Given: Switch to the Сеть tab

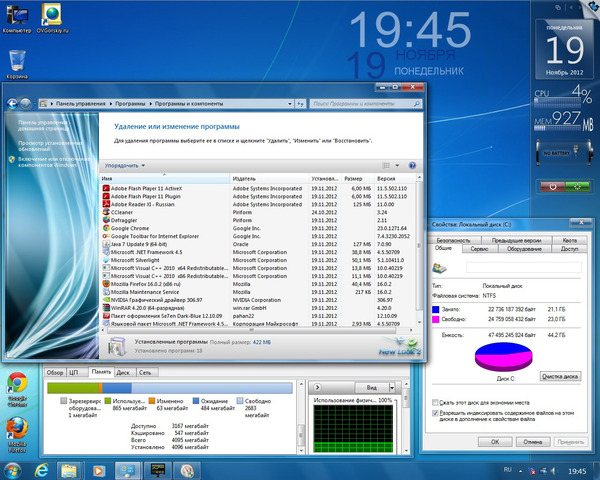Looking at the screenshot, I should (145, 372).
